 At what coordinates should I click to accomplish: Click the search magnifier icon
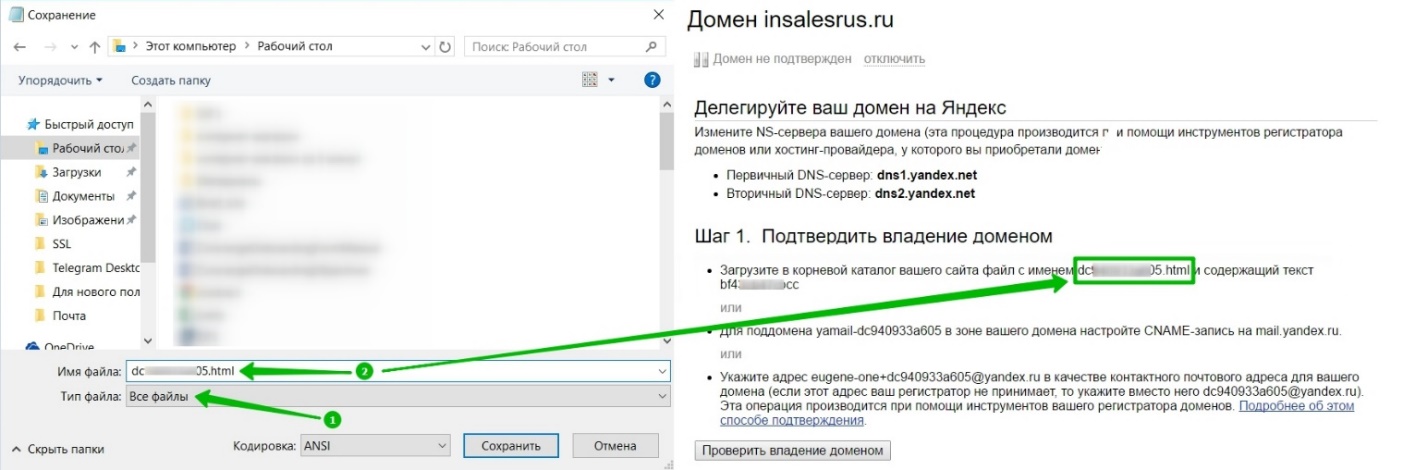point(652,46)
